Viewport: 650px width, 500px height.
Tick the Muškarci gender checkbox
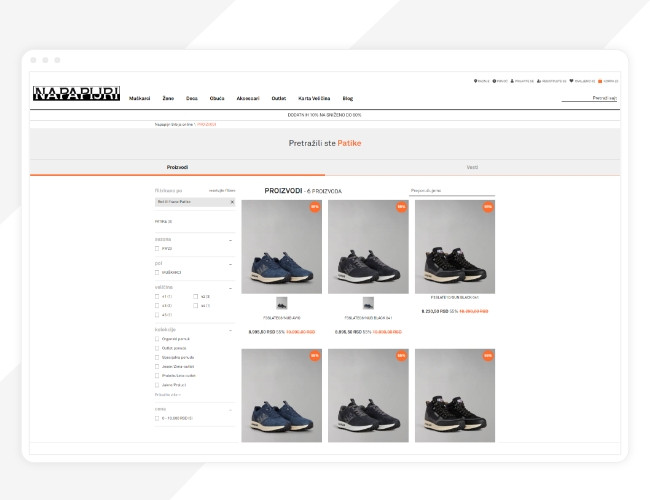coord(157,272)
